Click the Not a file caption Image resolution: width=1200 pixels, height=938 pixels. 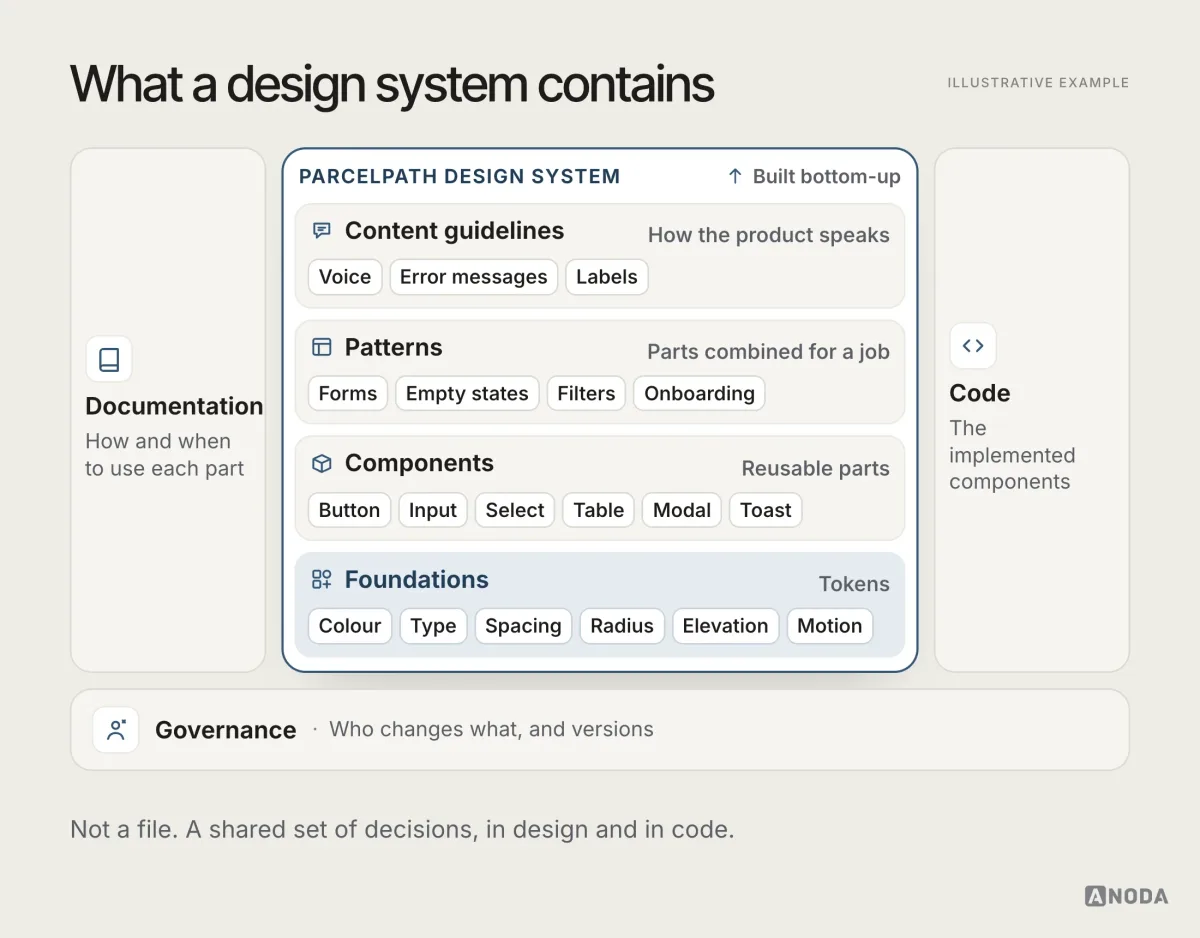click(x=402, y=829)
